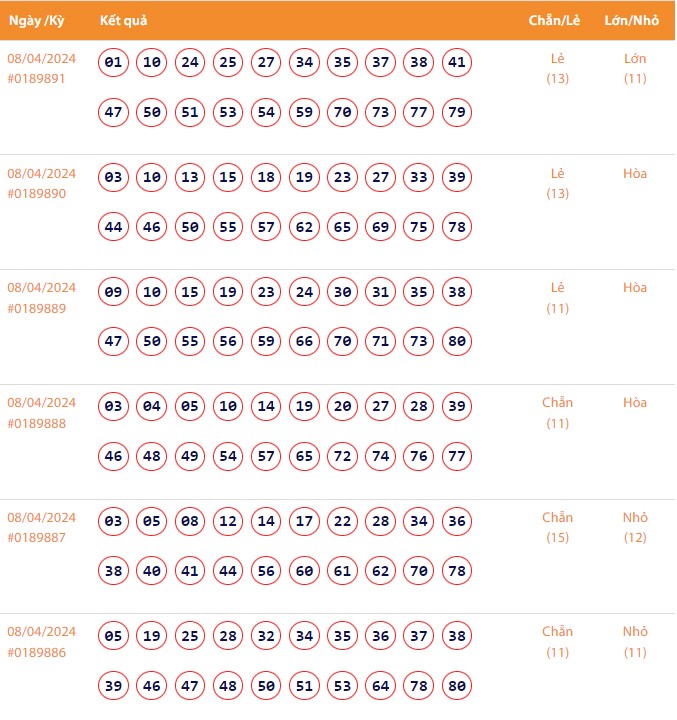The image size is (677, 720).
Task: Click the number 64 ball
Action: tap(380, 685)
